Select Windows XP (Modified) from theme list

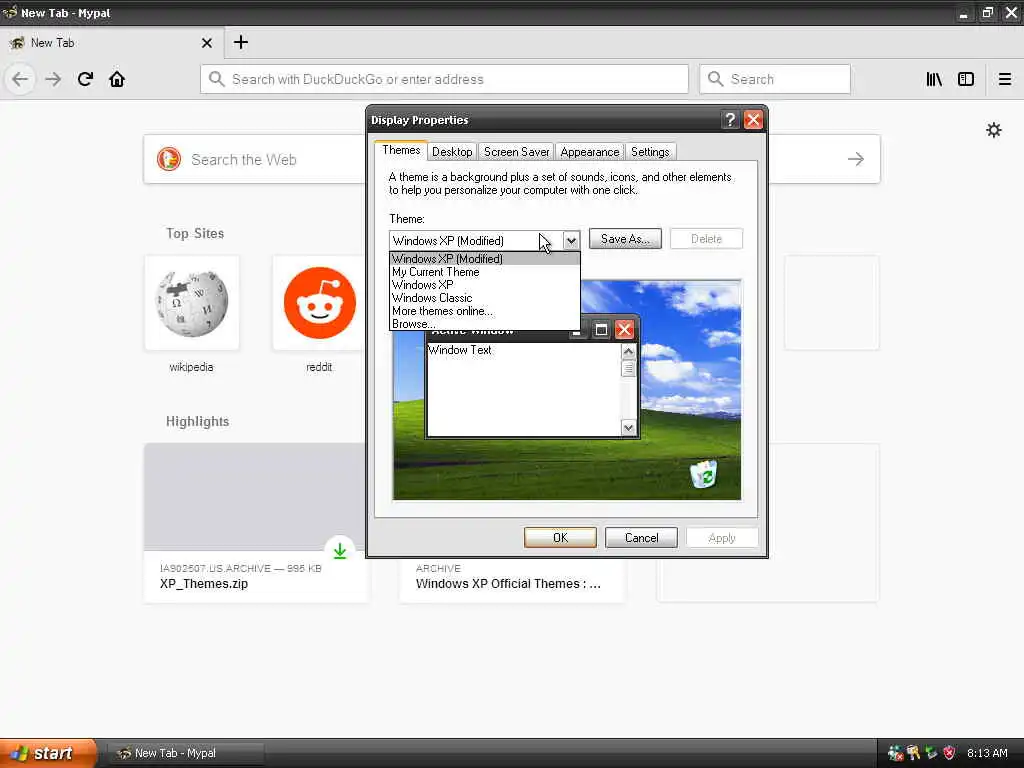coord(485,259)
